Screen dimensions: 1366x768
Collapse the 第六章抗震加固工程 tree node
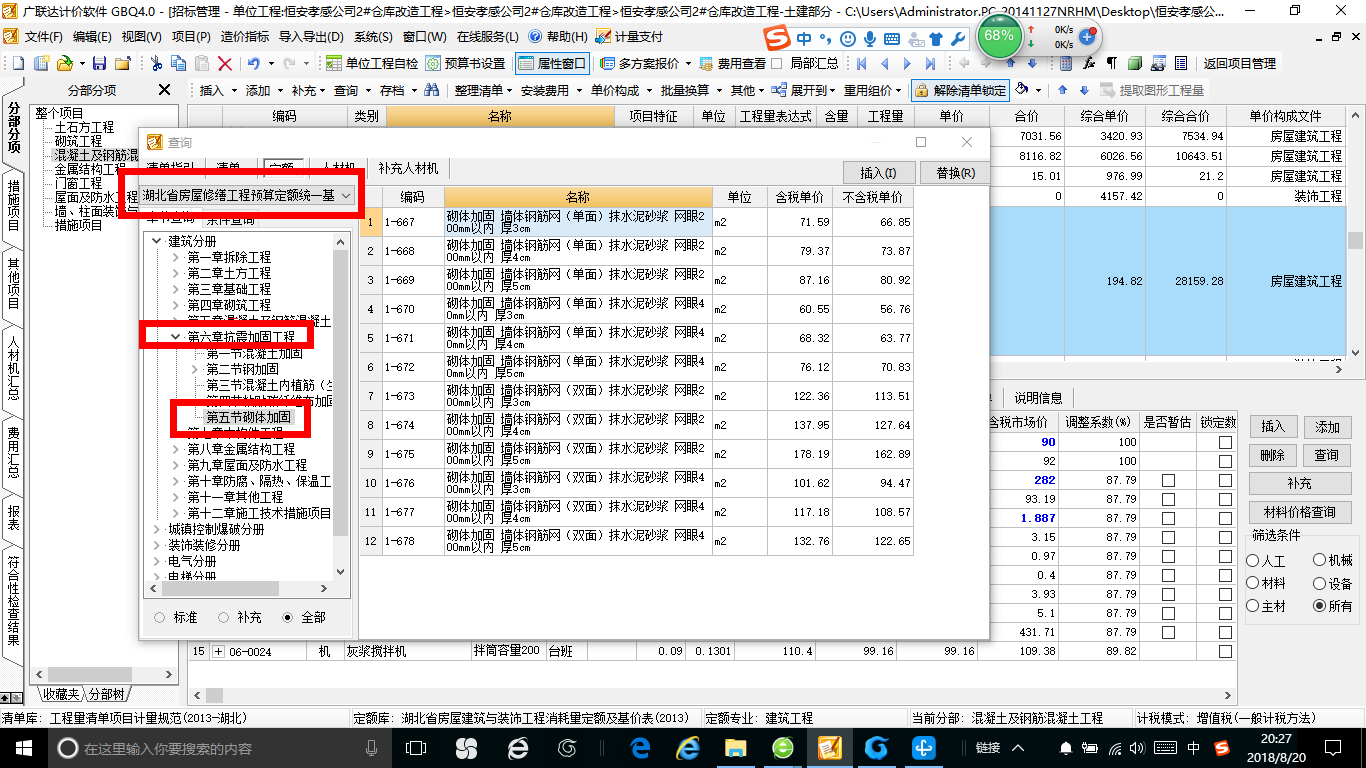[175, 337]
